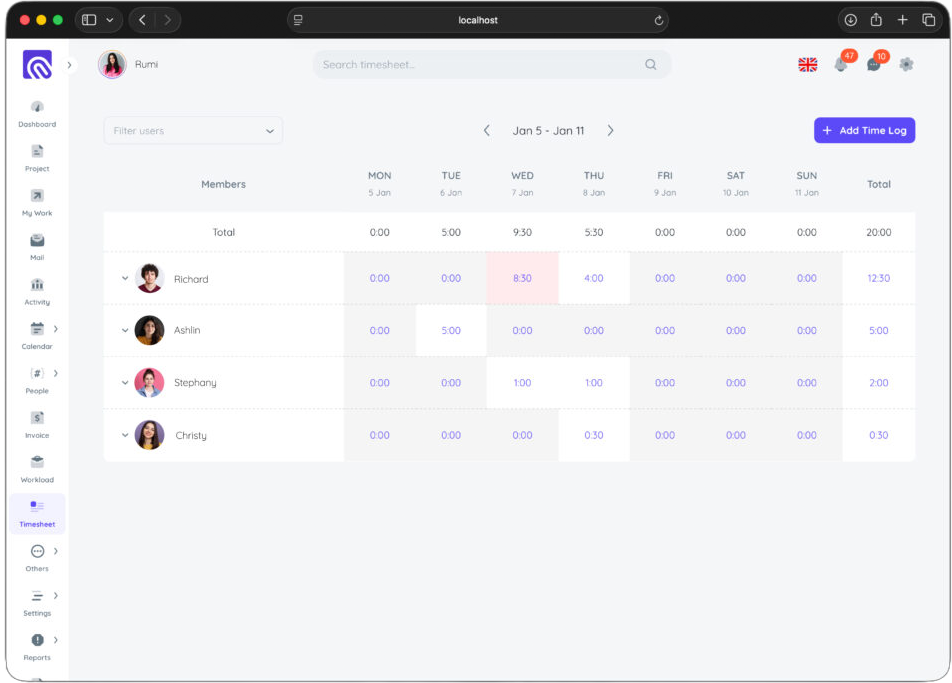Open the Mail sidebar icon
The image size is (952, 683).
tap(37, 240)
